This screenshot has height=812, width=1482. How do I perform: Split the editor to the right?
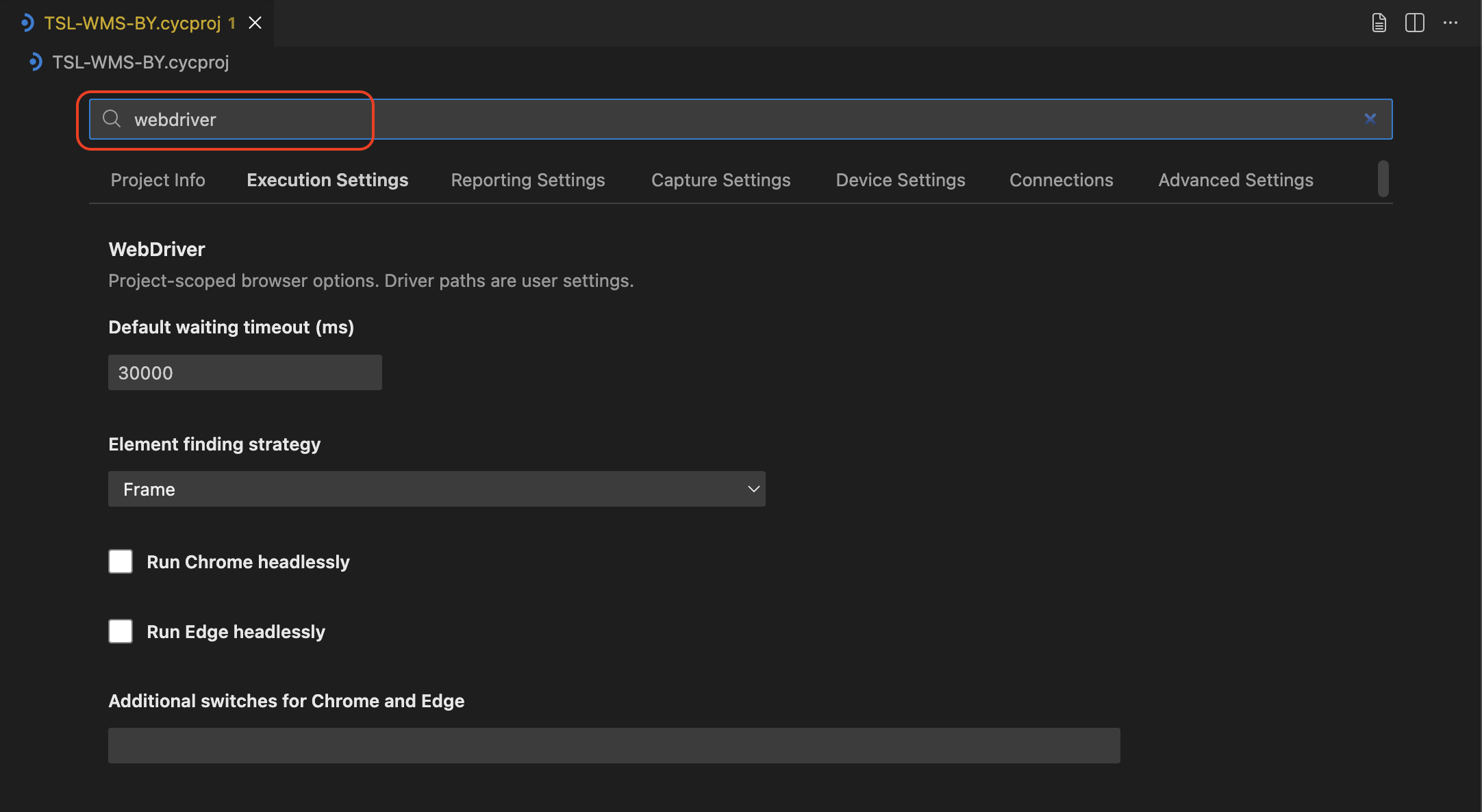pos(1414,23)
